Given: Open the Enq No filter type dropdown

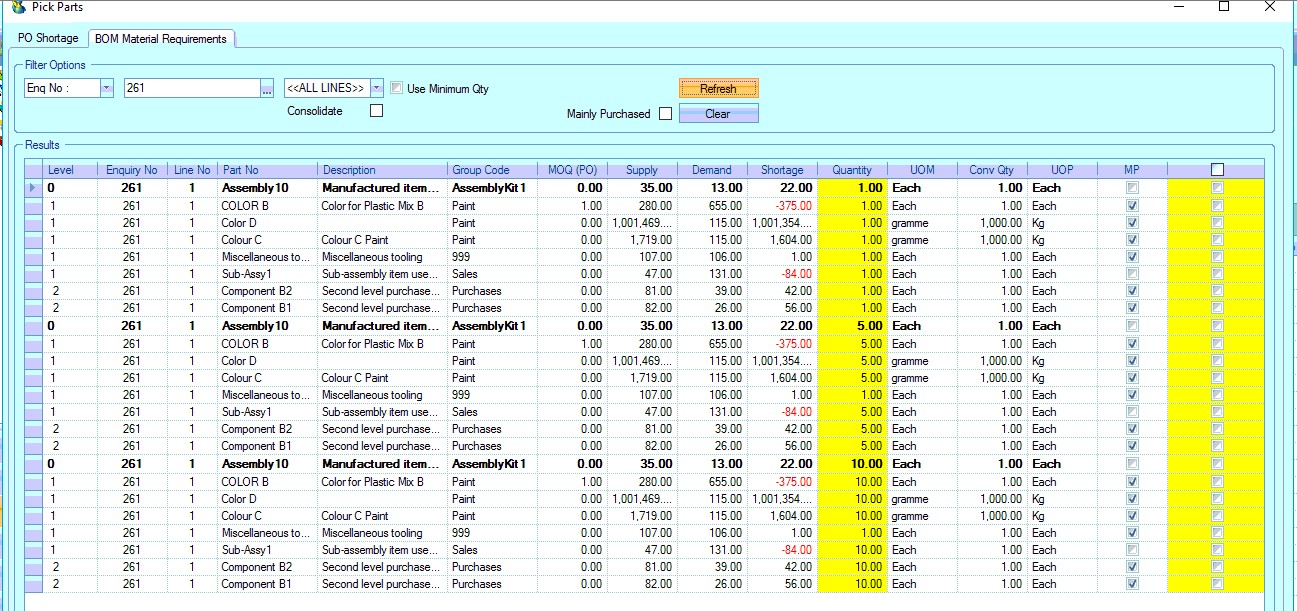Looking at the screenshot, I should pyautogui.click(x=106, y=88).
